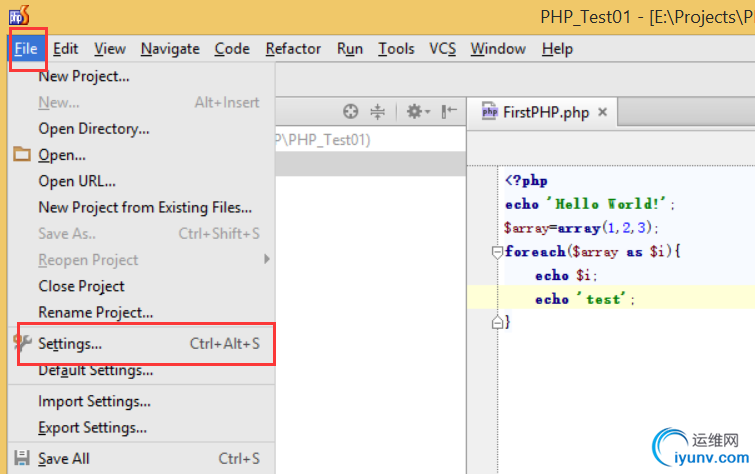
Task: Click the grayed New... menu entry
Action: pyautogui.click(x=142, y=103)
